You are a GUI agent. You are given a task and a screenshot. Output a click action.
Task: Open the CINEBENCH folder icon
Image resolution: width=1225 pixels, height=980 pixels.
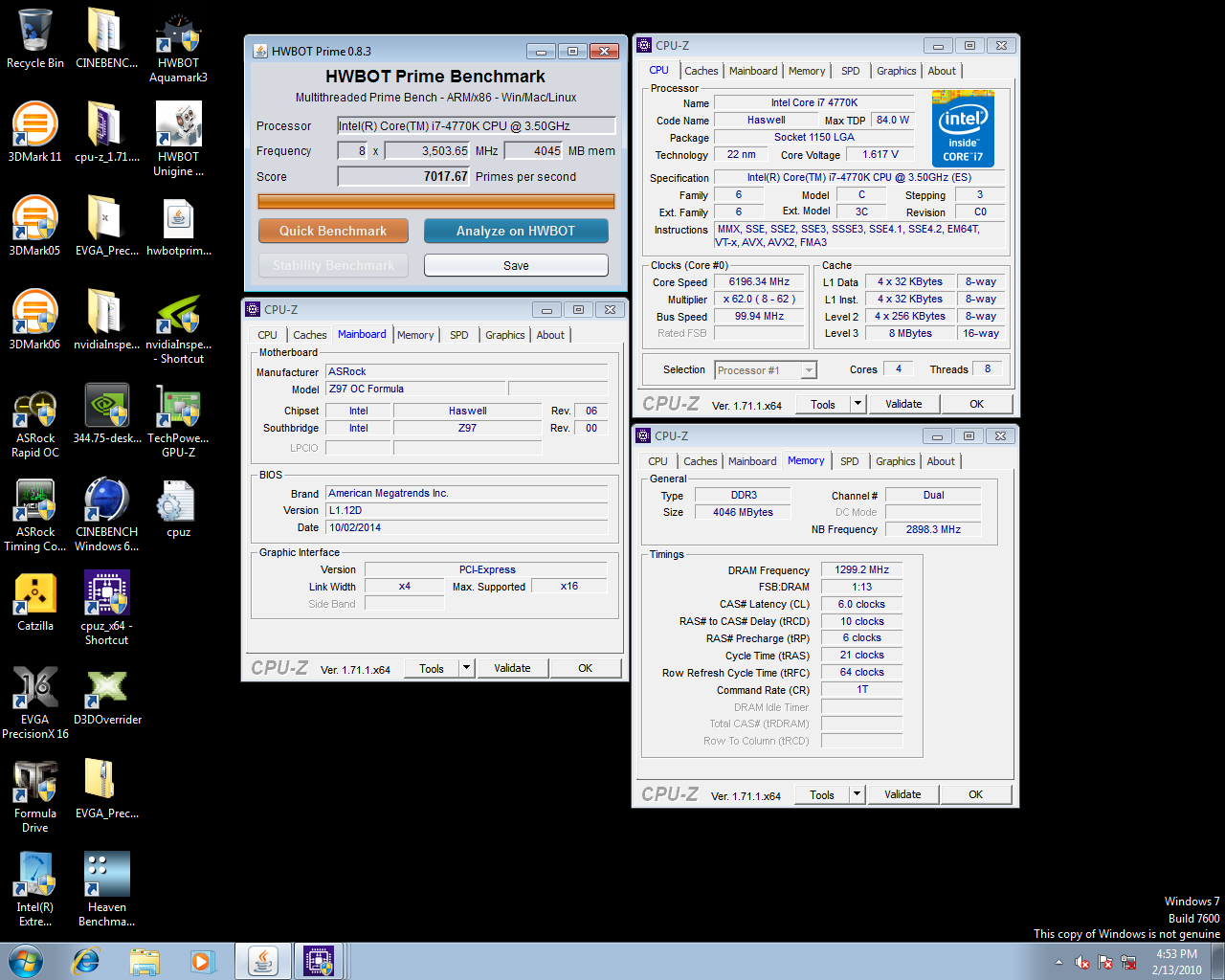click(x=106, y=39)
